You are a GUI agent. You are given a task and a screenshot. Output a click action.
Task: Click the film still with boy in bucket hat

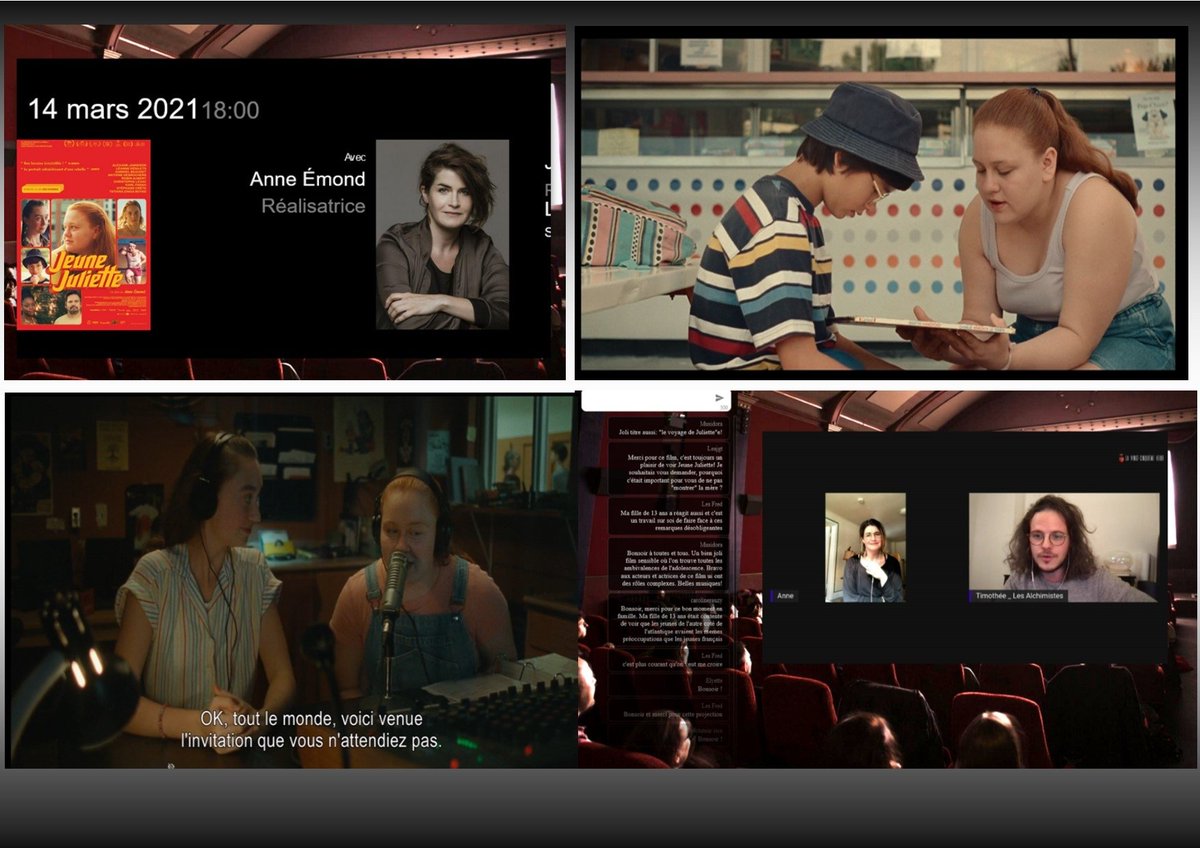pyautogui.click(x=878, y=205)
